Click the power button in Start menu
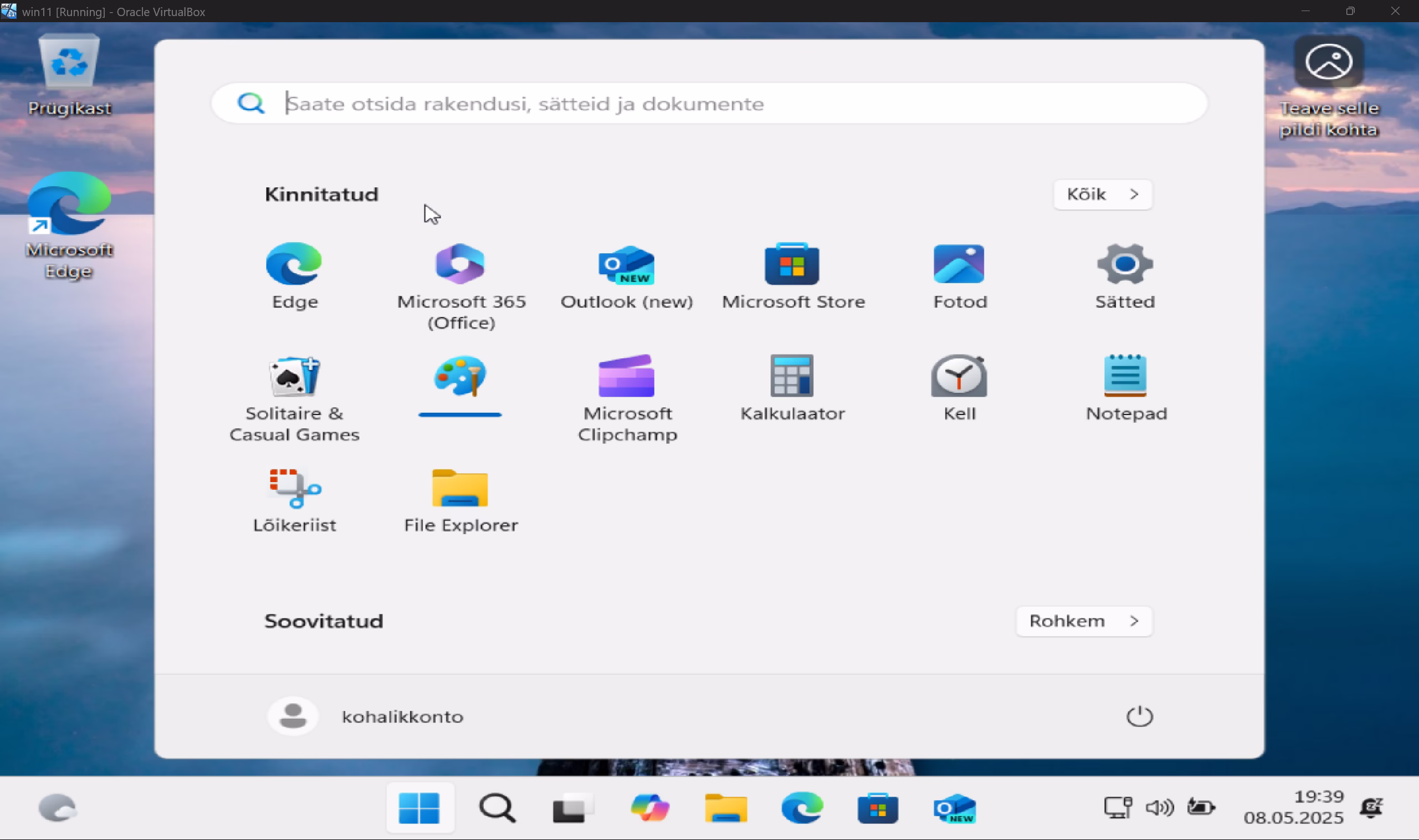Image resolution: width=1419 pixels, height=840 pixels. [x=1139, y=716]
